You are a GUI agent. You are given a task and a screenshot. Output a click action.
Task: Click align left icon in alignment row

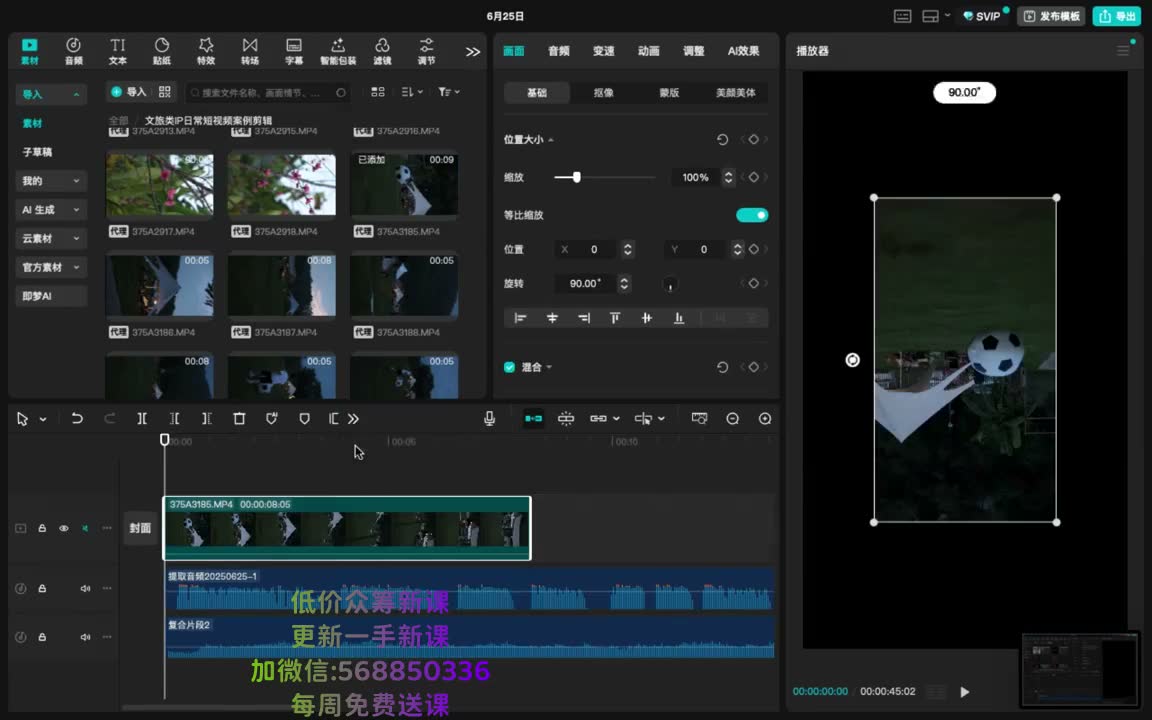(520, 317)
